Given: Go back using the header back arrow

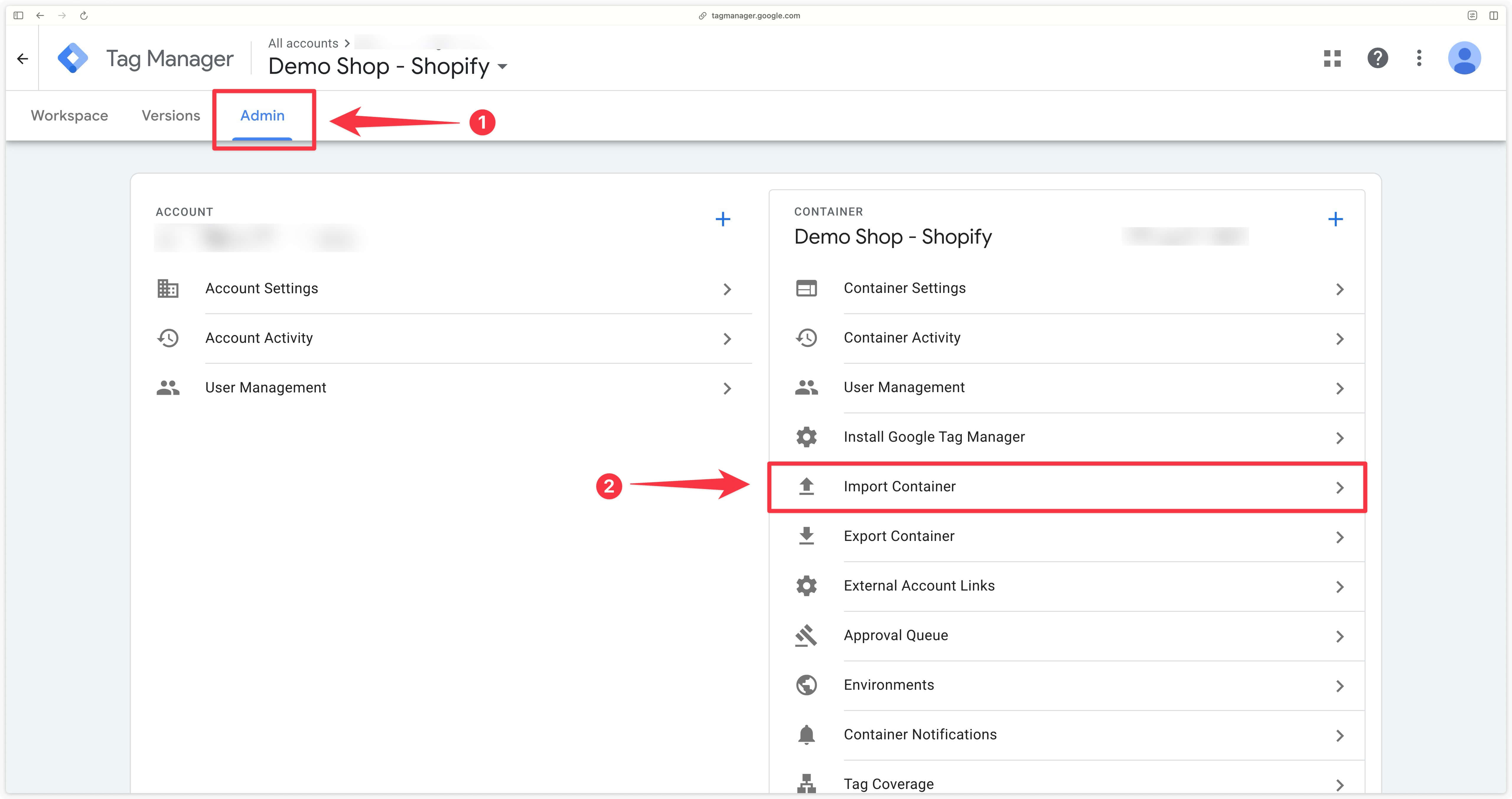Looking at the screenshot, I should pos(22,59).
